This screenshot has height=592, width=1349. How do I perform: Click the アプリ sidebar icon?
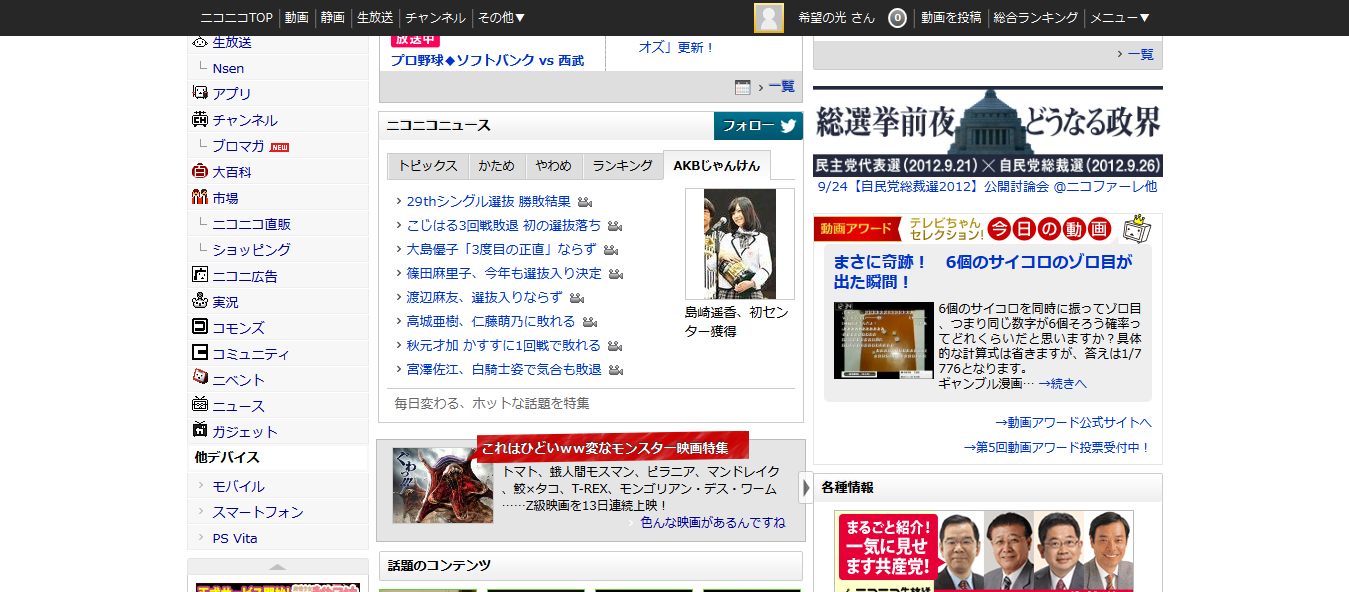pos(199,93)
